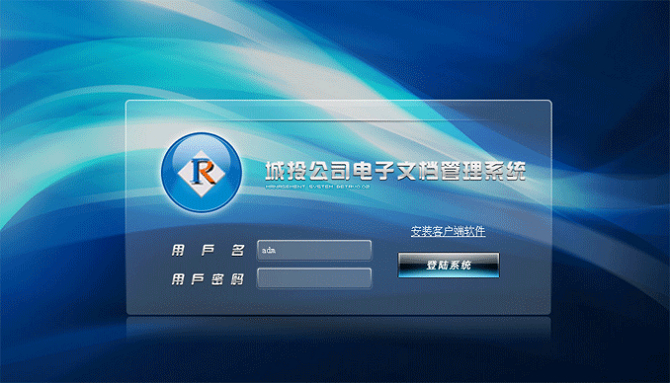Click the 城投公司电子文档管理系统 title
670x383 pixels.
(395, 171)
